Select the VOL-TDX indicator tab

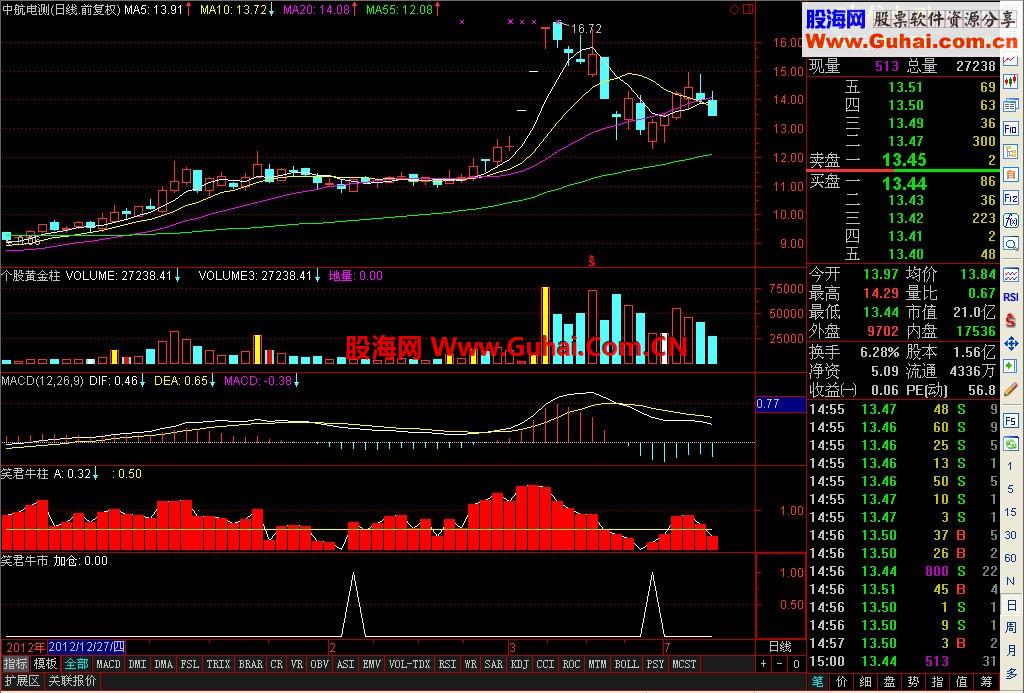click(x=409, y=664)
